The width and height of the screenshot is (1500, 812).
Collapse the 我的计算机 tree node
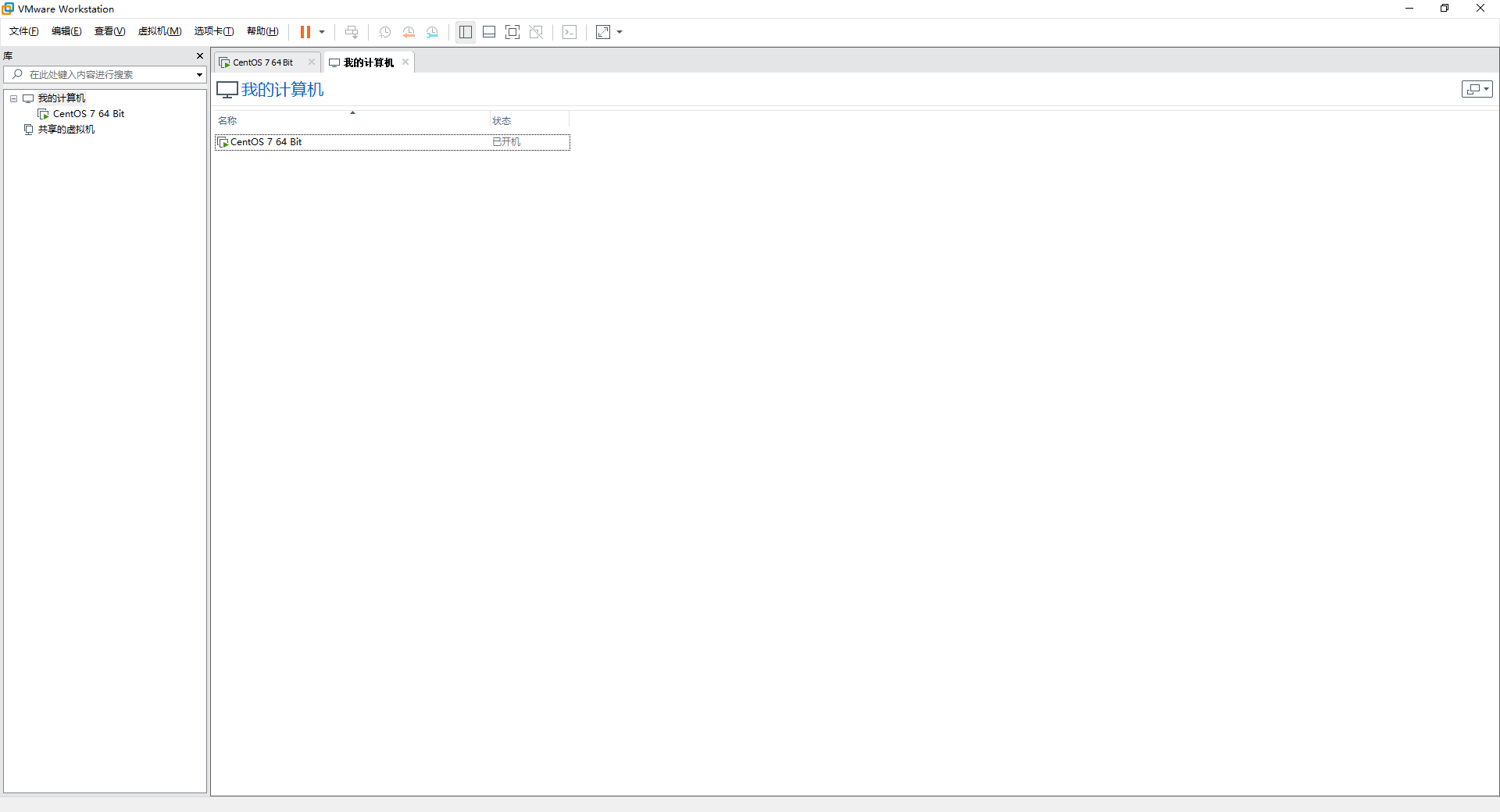point(13,98)
